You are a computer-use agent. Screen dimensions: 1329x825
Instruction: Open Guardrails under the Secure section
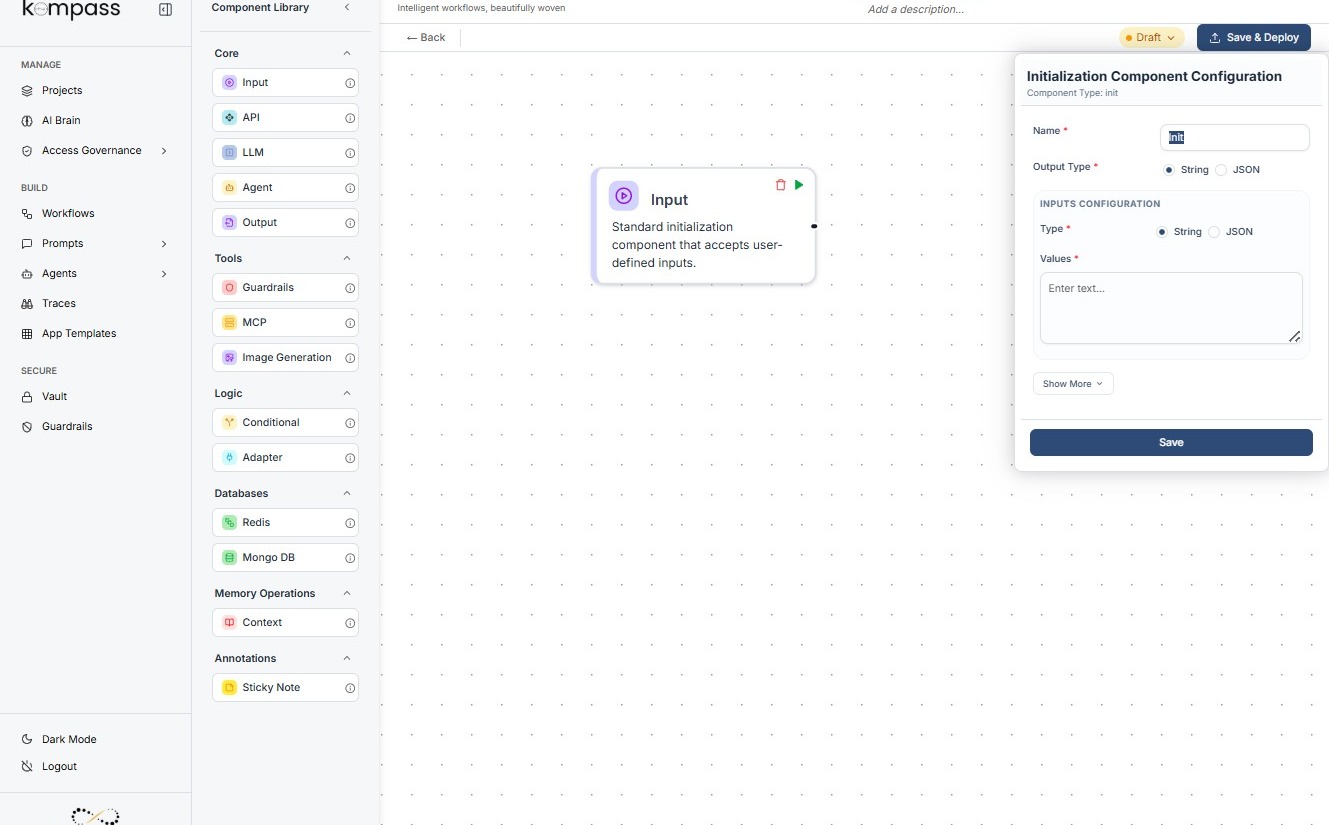[x=56, y=426]
